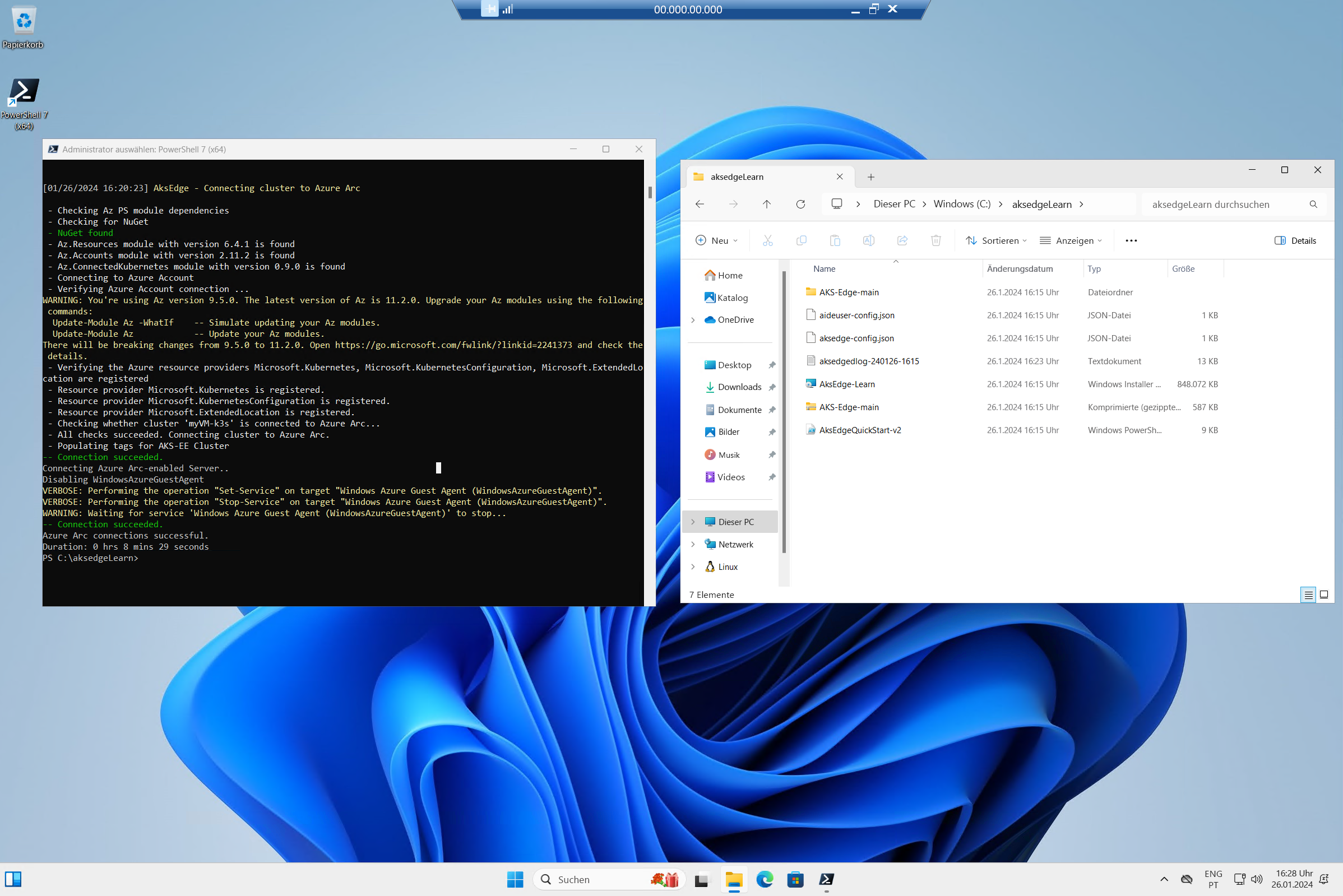The image size is (1343, 896).
Task: Select the Anzeigen dropdown in Explorer
Action: point(1075,240)
